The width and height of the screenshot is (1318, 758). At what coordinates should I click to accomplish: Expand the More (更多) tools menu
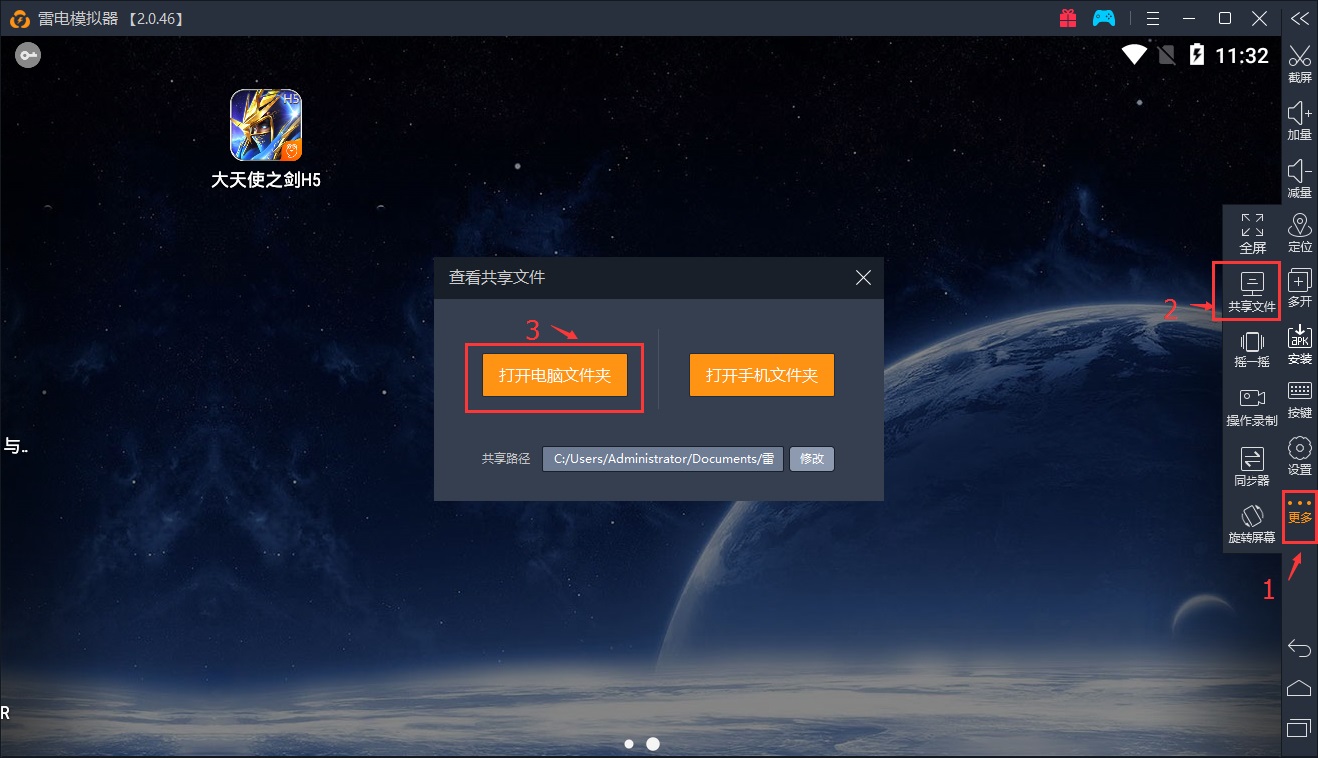click(x=1300, y=510)
